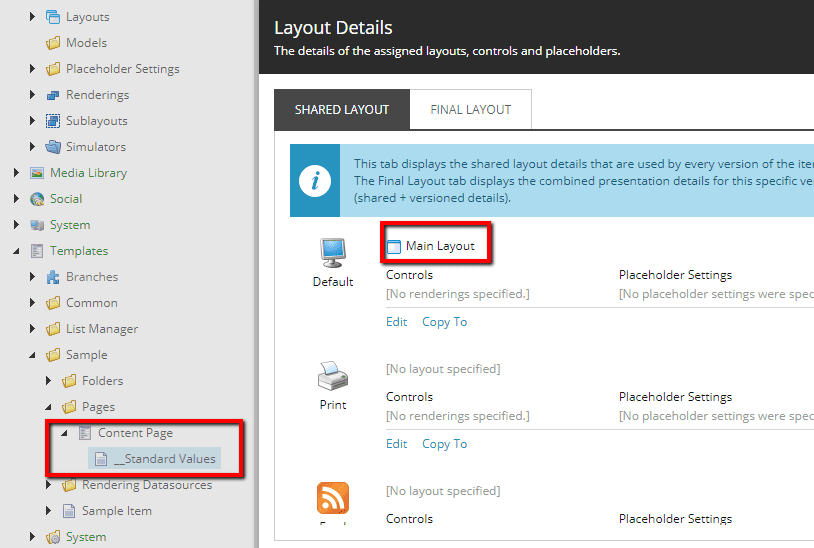Screen dimensions: 814x548
Task: Click the Media Library icon
Action: click(37, 173)
